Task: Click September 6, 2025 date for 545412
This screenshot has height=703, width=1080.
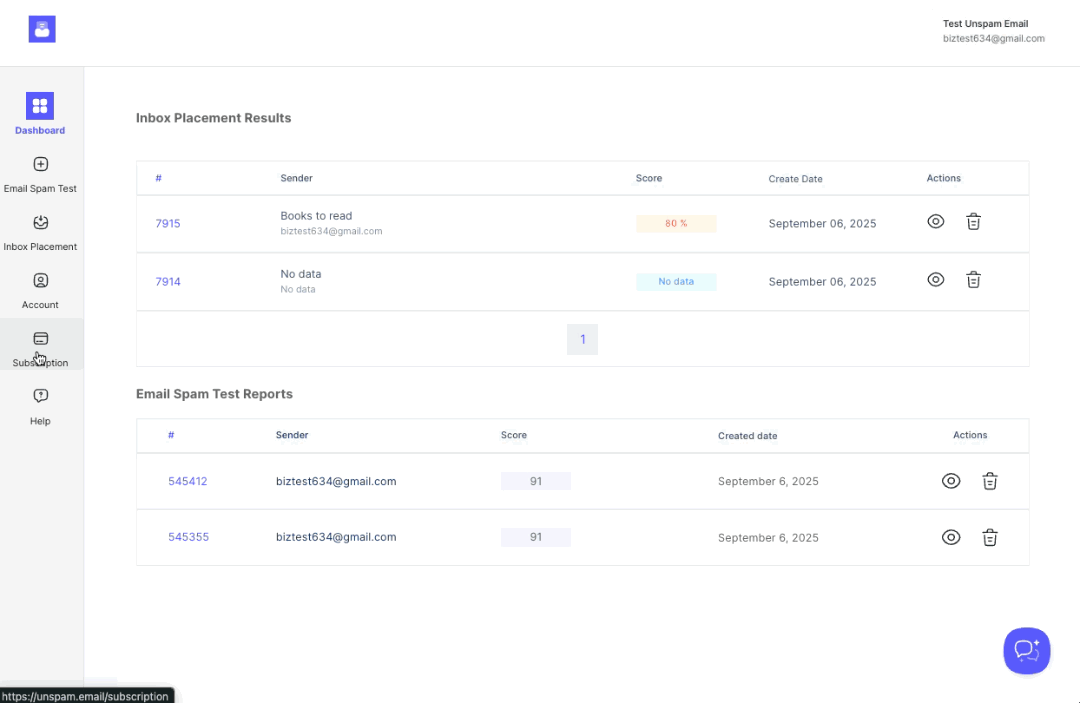Action: [x=768, y=481]
